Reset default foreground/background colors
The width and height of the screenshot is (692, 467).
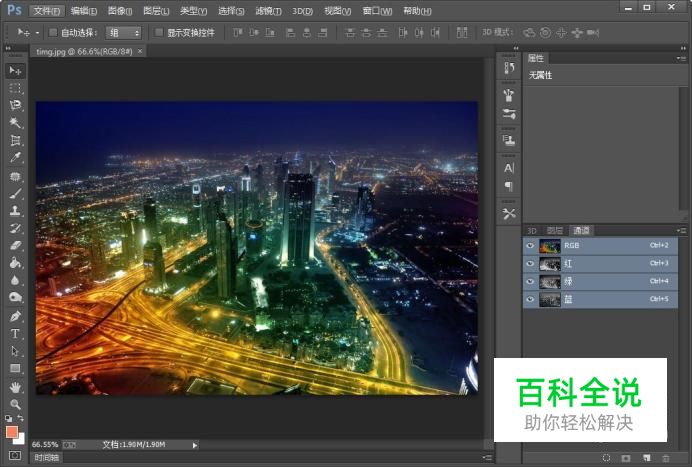tap(8, 418)
